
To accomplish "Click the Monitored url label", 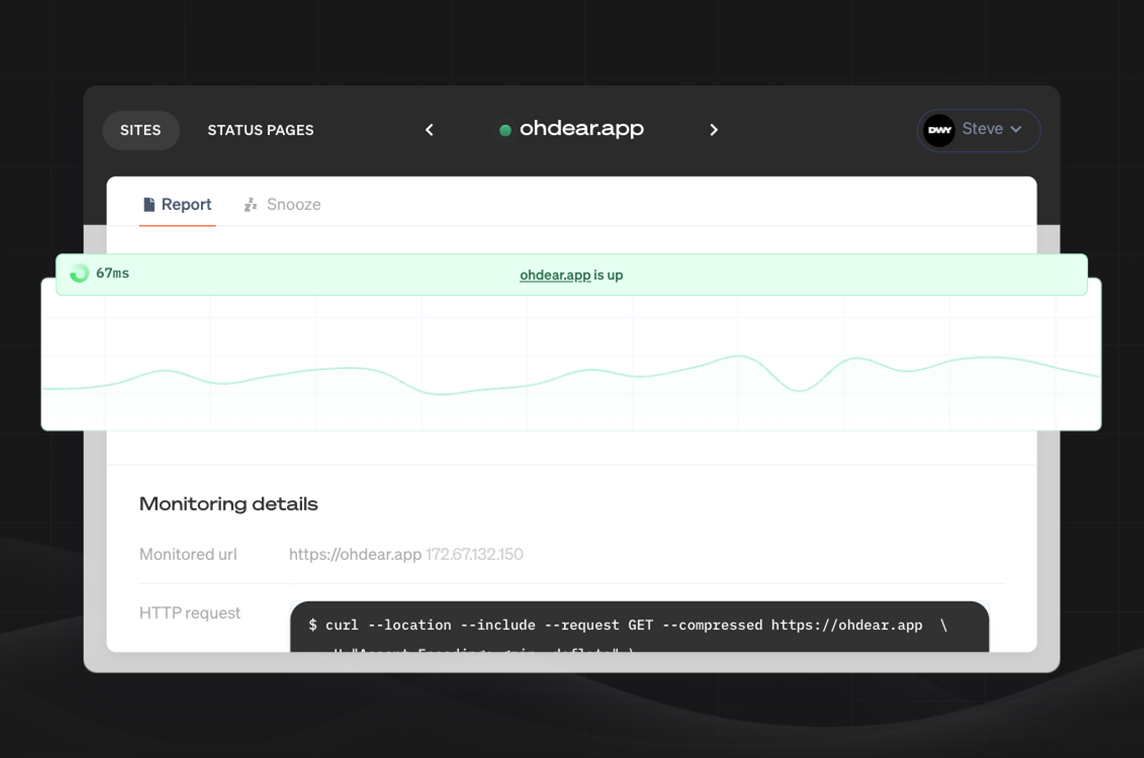I will point(188,554).
